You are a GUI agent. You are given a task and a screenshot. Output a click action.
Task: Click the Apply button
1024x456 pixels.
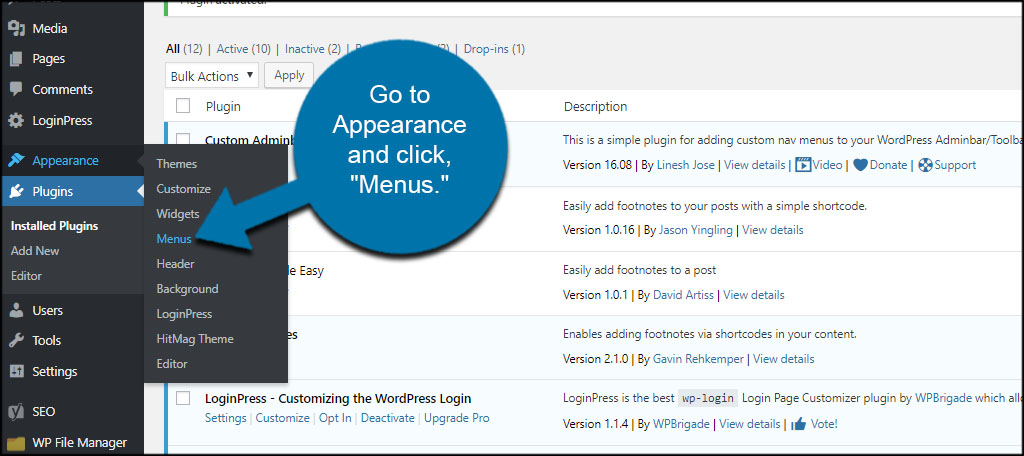289,75
